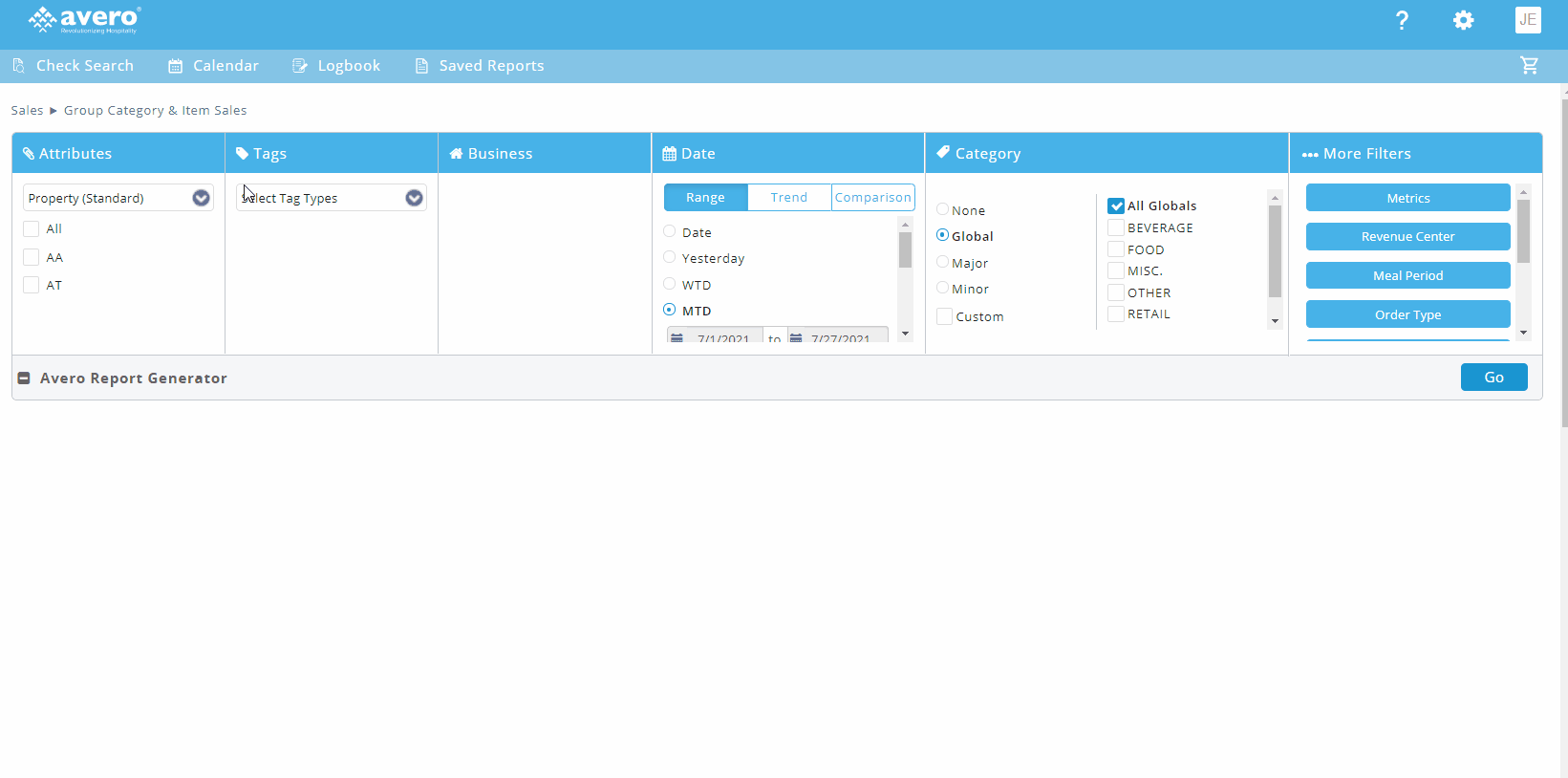
Task: Click the JE user avatar
Action: click(x=1527, y=20)
